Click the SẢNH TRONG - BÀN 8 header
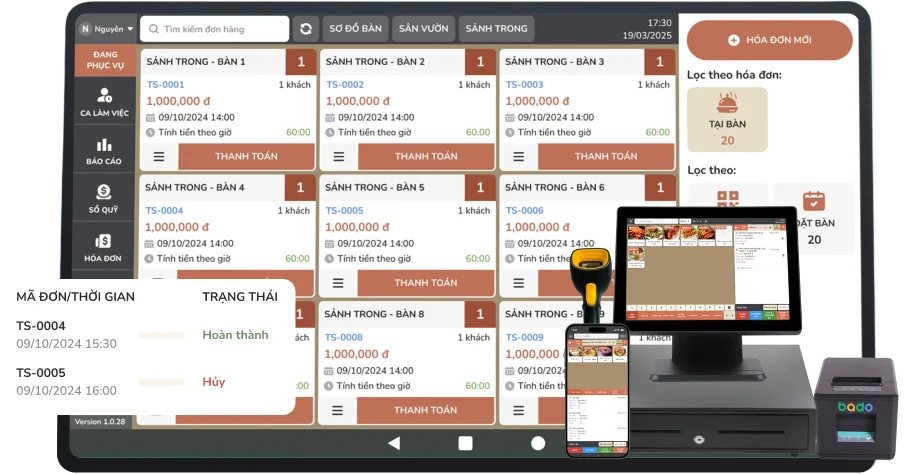Viewport: 905px width, 474px height. point(374,314)
